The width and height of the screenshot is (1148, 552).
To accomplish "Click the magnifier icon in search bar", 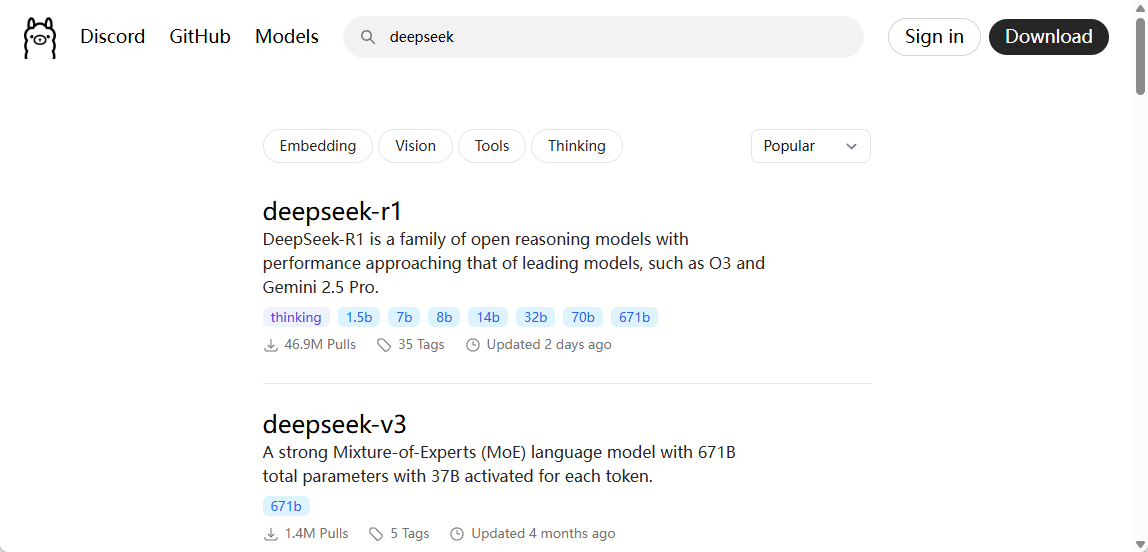I will click(x=369, y=37).
